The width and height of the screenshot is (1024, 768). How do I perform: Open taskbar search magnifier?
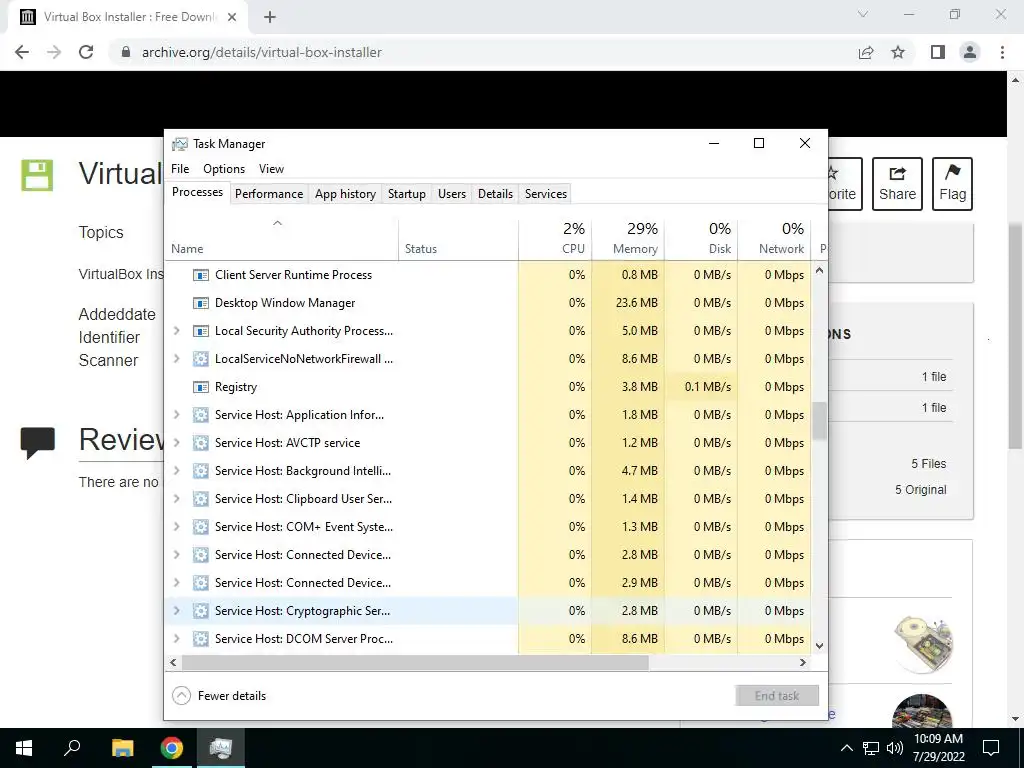(72, 748)
